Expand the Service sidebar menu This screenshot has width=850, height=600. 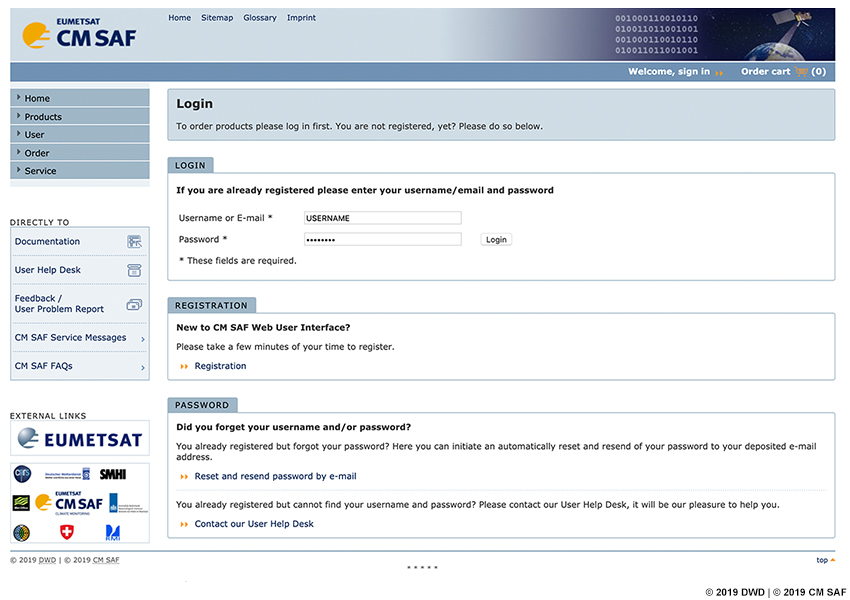[x=80, y=171]
